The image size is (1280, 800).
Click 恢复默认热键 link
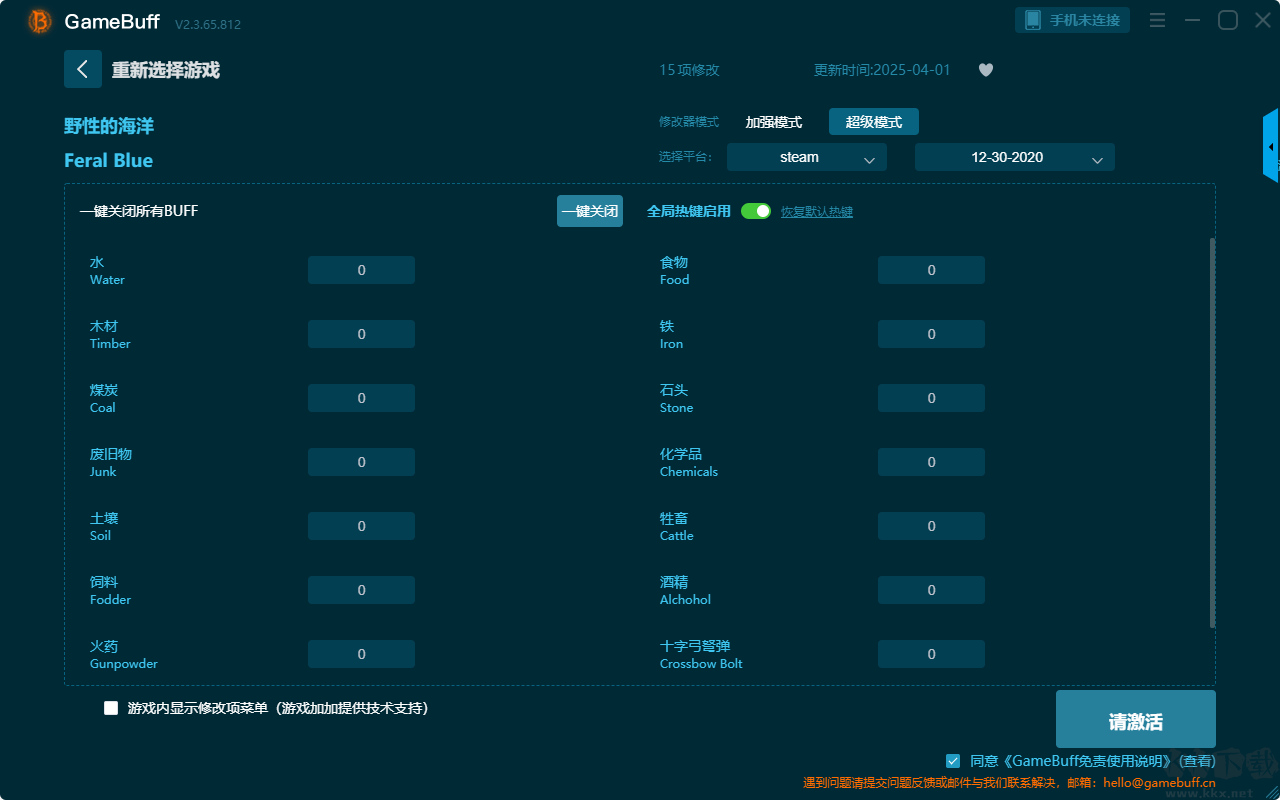coord(817,212)
